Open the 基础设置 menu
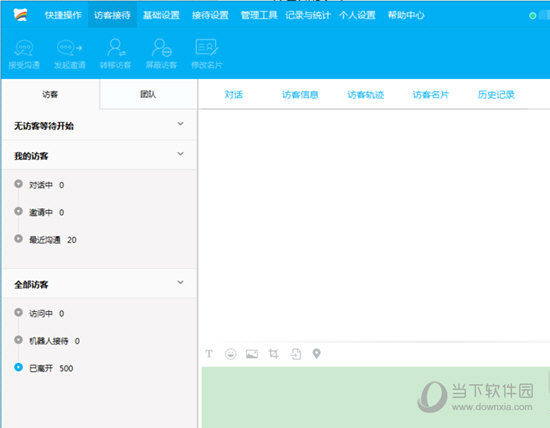The width and height of the screenshot is (550, 428). [161, 15]
